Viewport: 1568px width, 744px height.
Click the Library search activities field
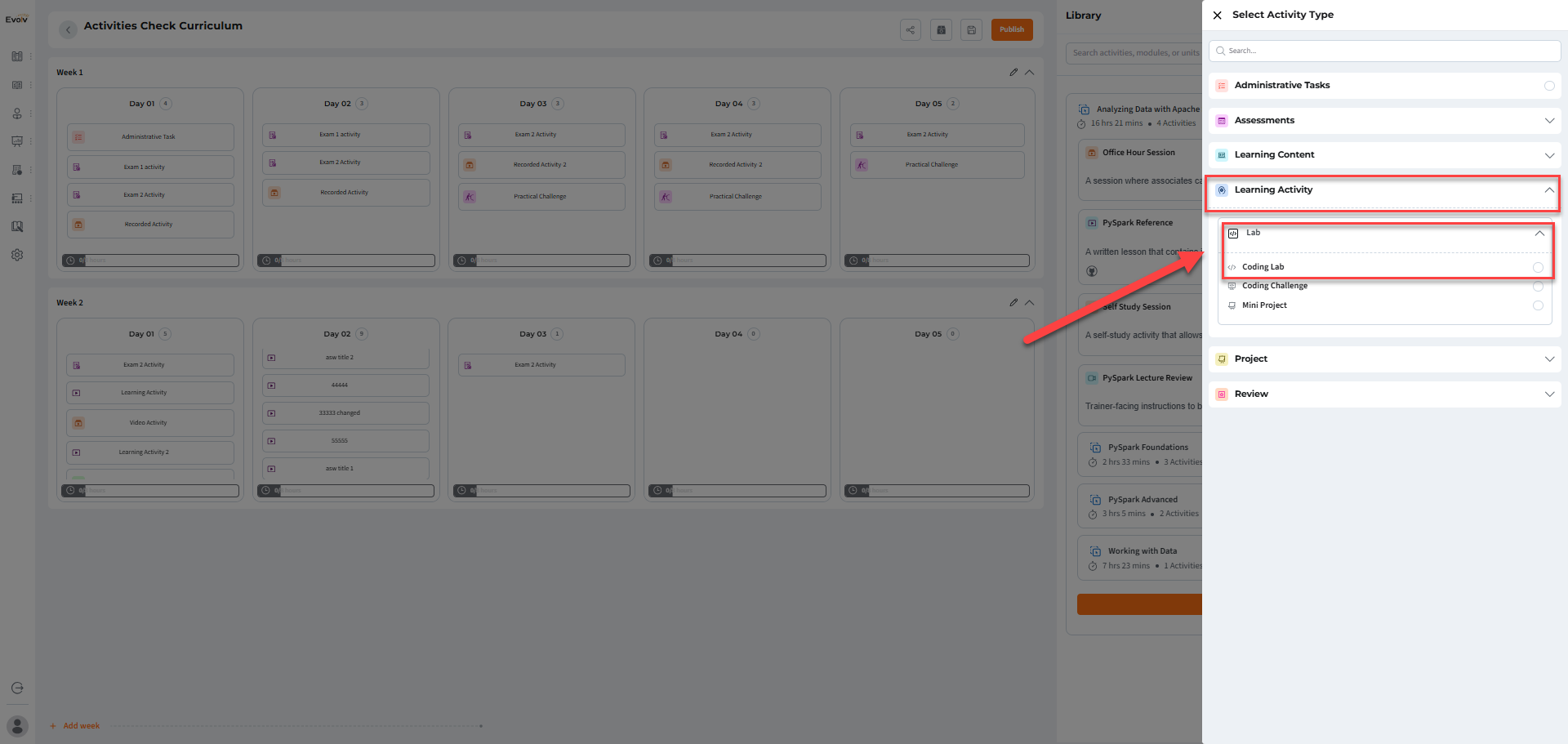tap(1134, 53)
